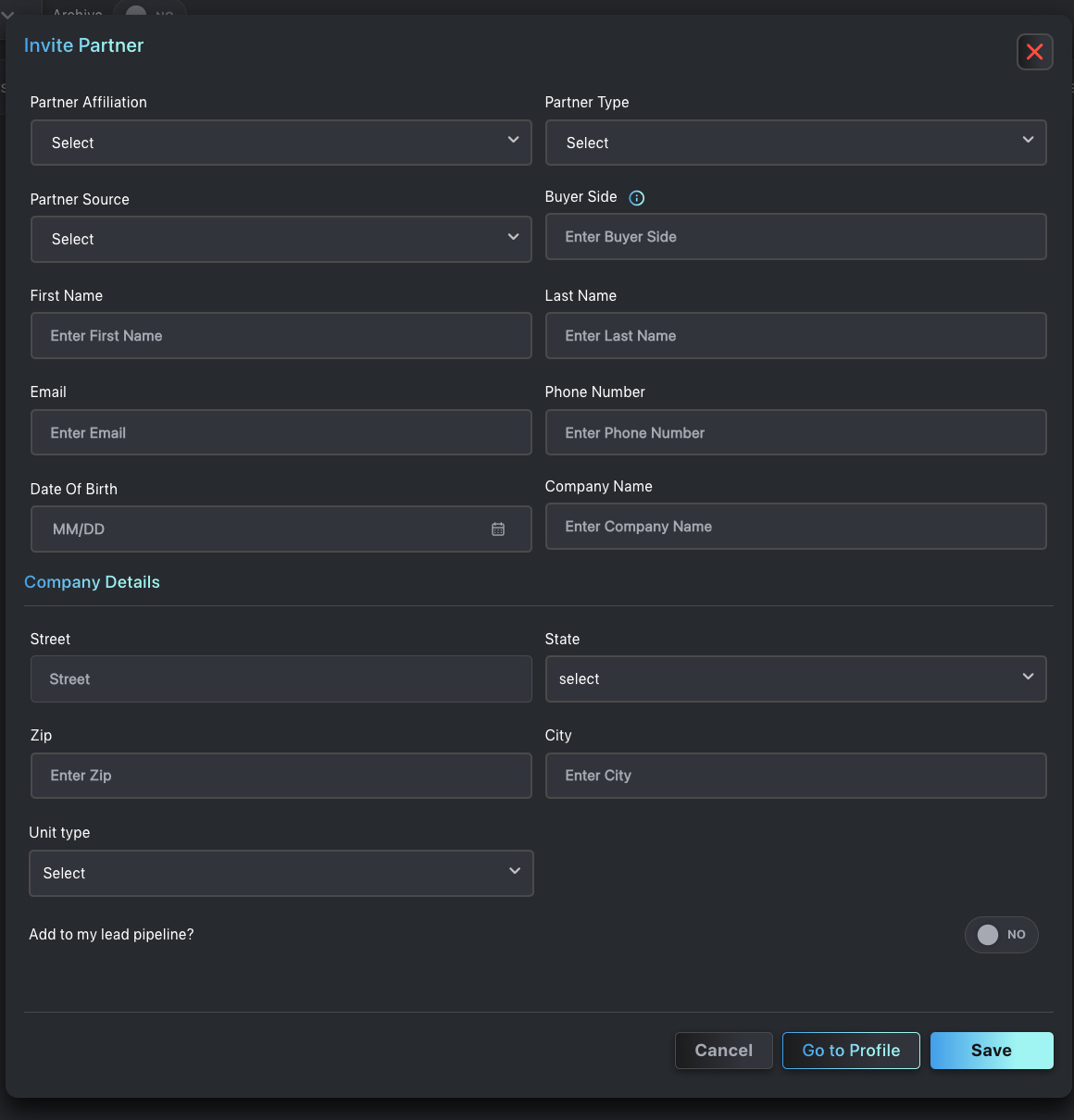Click the Company Details section heading

pyautogui.click(x=92, y=582)
